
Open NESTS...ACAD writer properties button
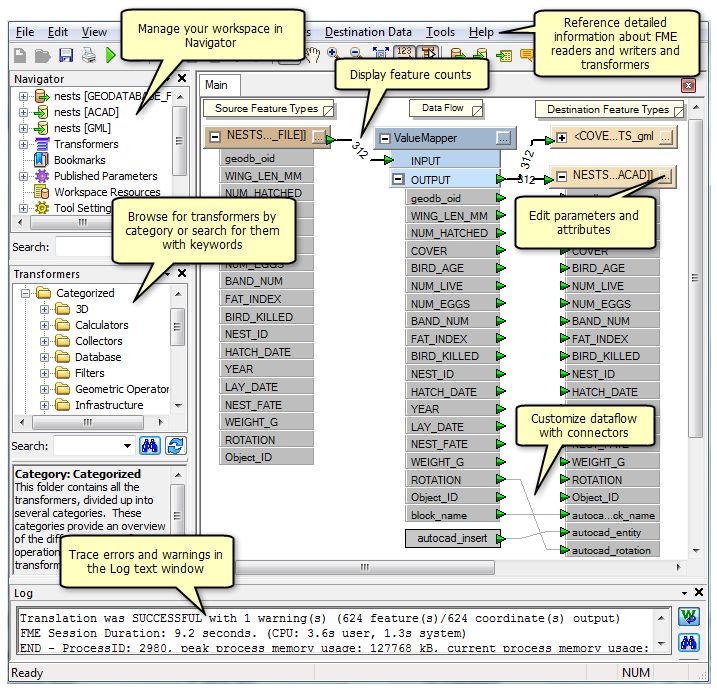[663, 177]
